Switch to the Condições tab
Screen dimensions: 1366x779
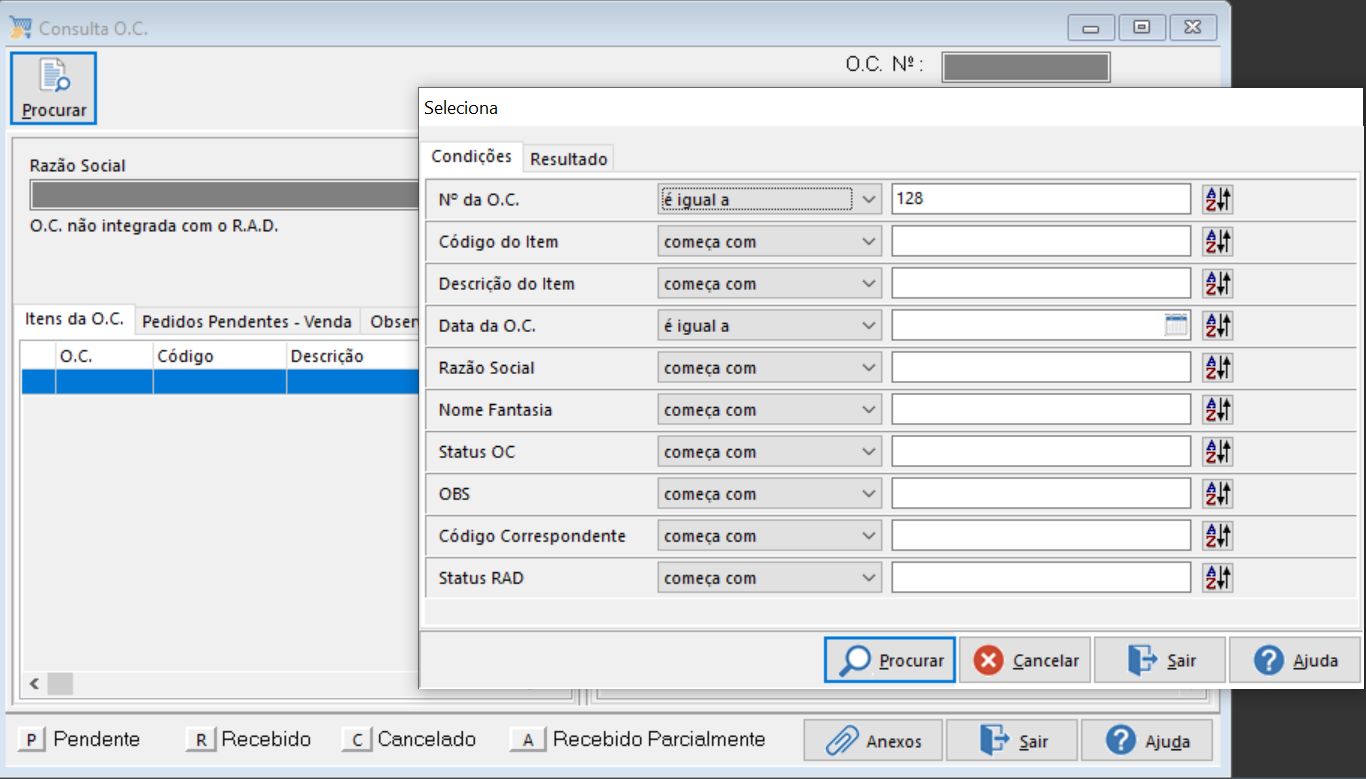(x=471, y=157)
